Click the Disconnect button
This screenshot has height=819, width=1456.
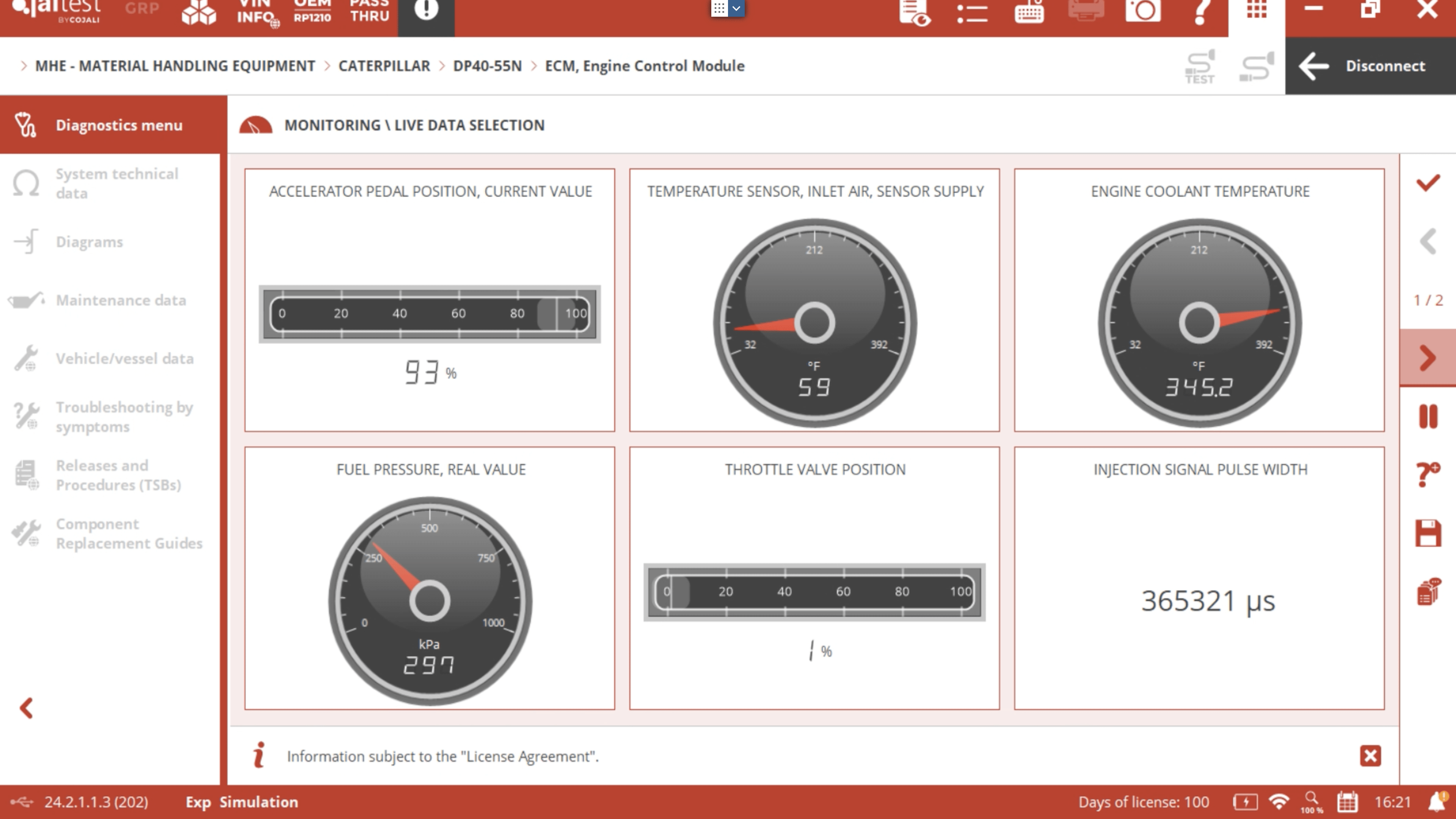click(1370, 66)
